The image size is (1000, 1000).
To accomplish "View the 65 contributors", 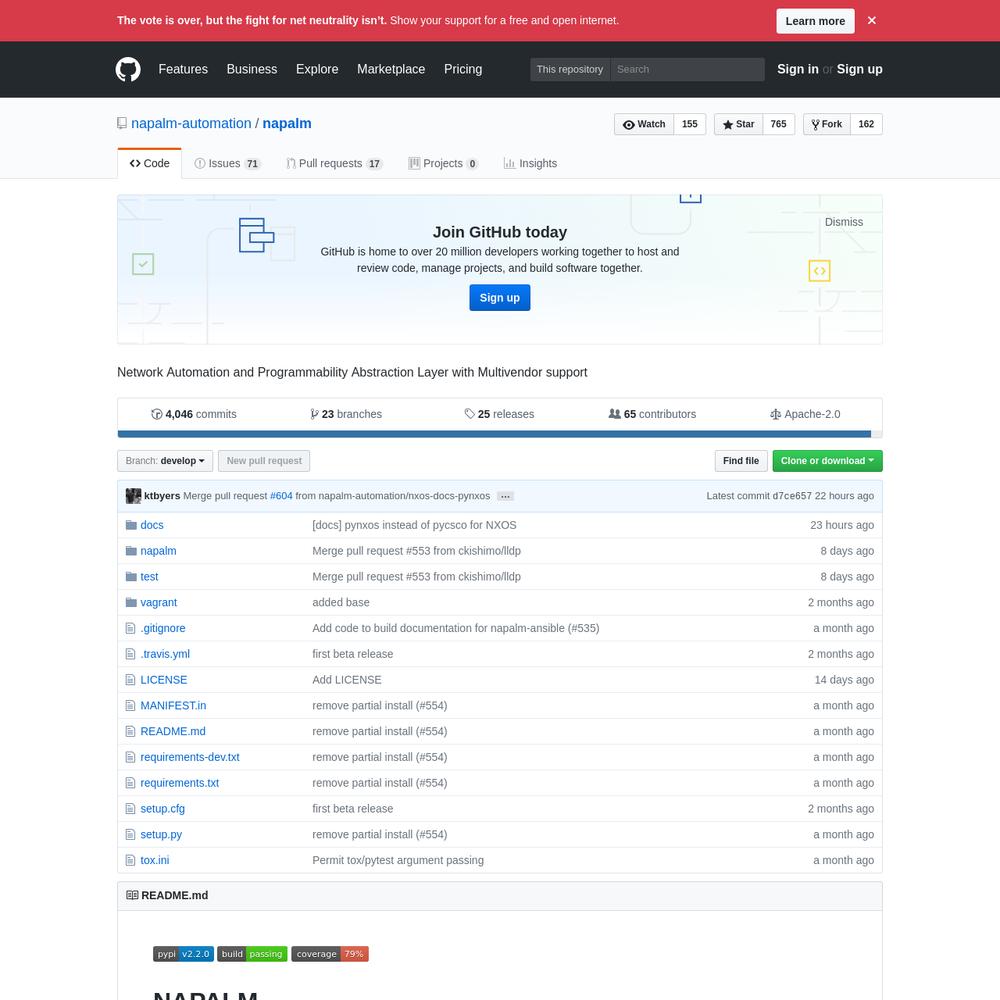I will [652, 414].
